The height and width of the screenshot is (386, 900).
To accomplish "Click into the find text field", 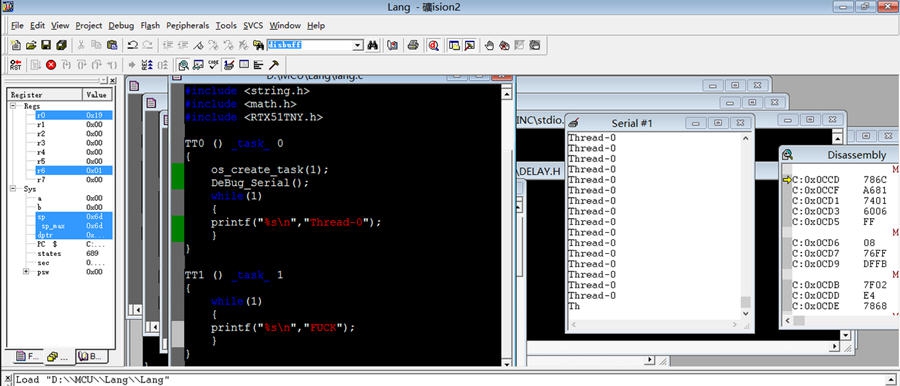I will coord(309,45).
